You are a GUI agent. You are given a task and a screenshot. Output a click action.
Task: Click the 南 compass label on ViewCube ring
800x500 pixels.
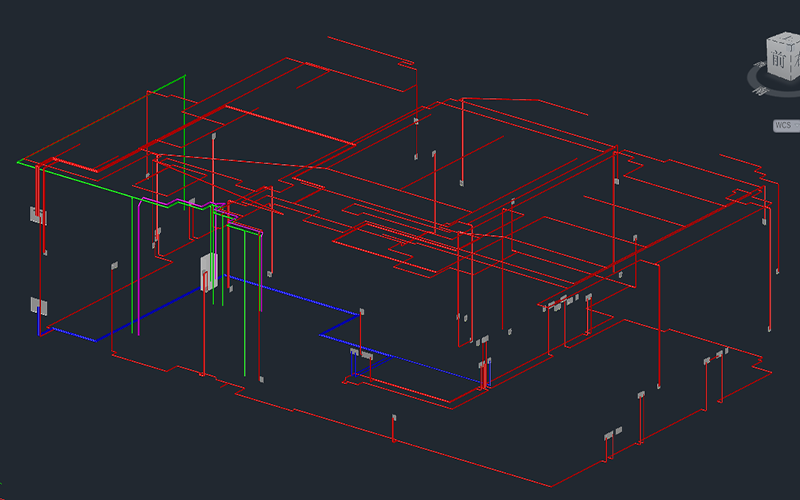tap(761, 91)
